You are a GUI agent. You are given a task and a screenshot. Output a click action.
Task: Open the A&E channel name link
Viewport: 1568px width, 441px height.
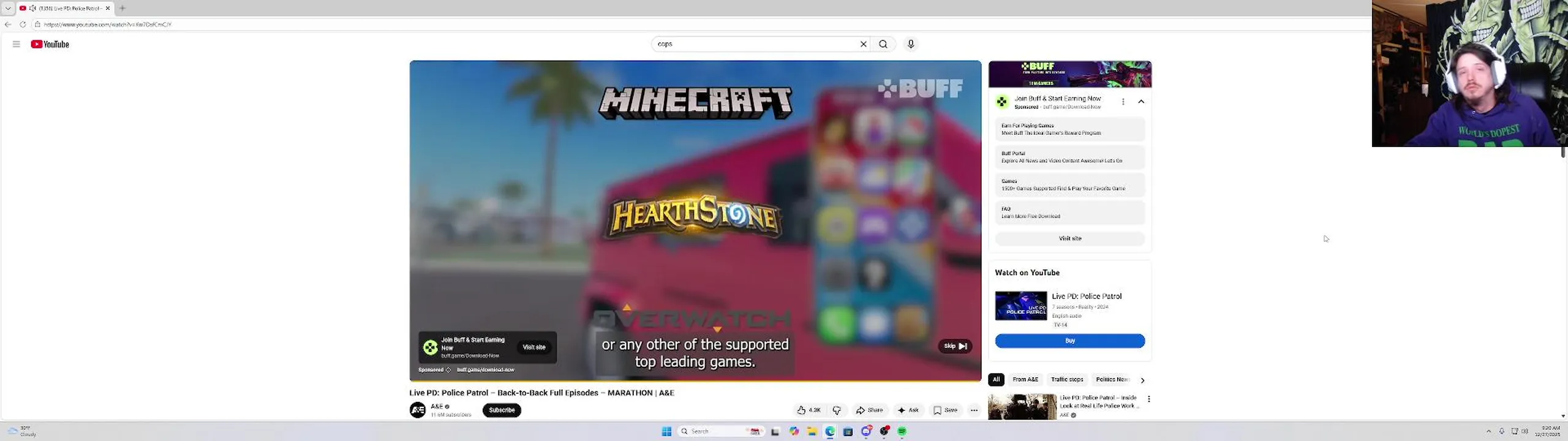coord(437,406)
